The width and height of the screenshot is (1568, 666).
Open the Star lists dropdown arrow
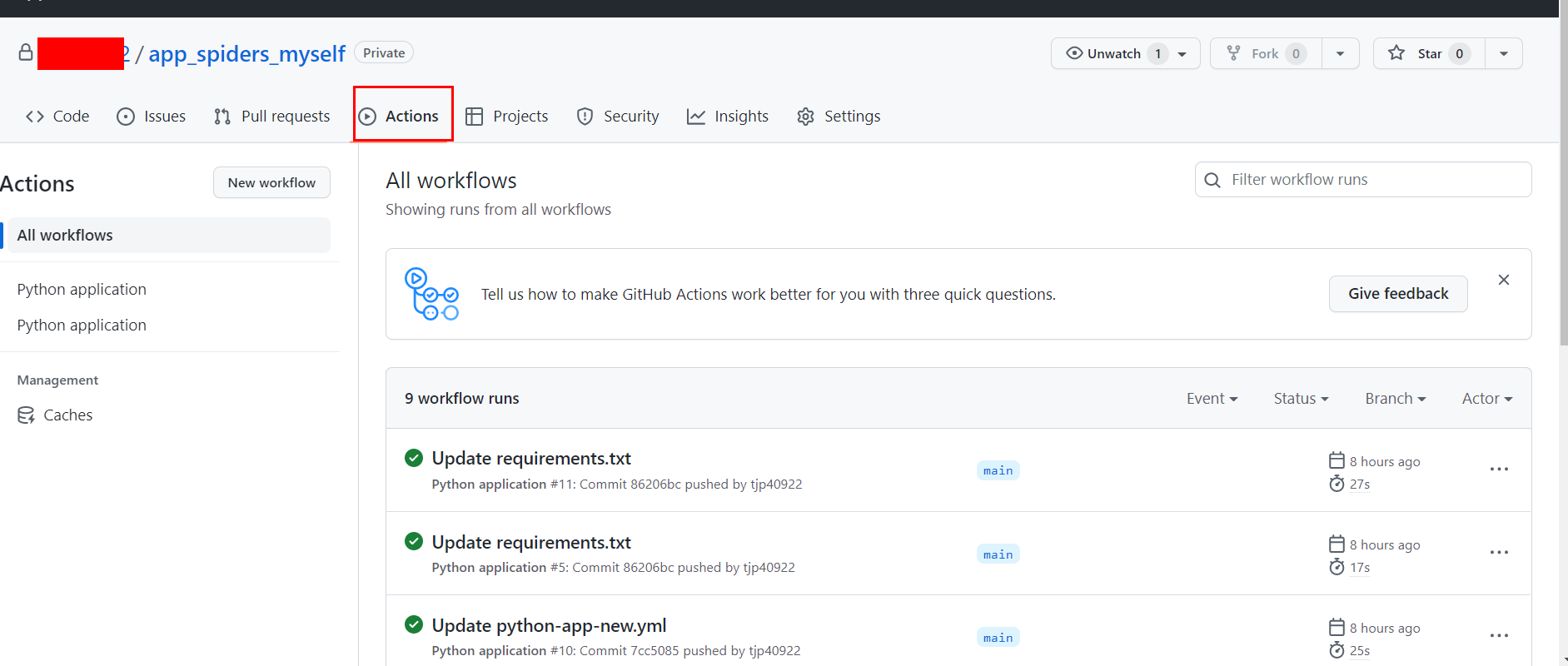pyautogui.click(x=1504, y=53)
